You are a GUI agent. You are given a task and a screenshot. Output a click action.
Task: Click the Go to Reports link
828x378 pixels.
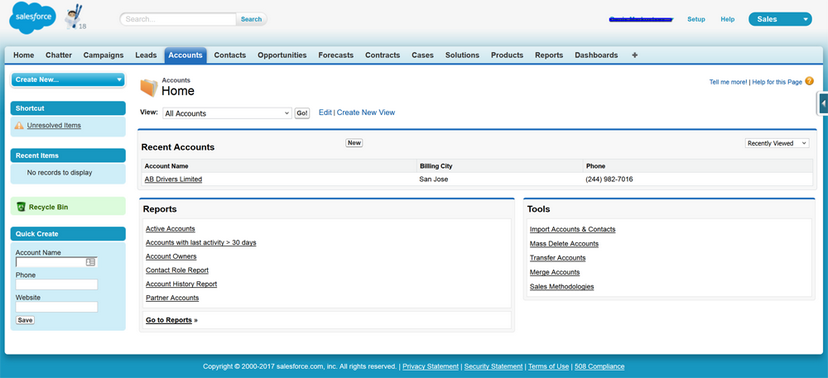[x=169, y=320]
